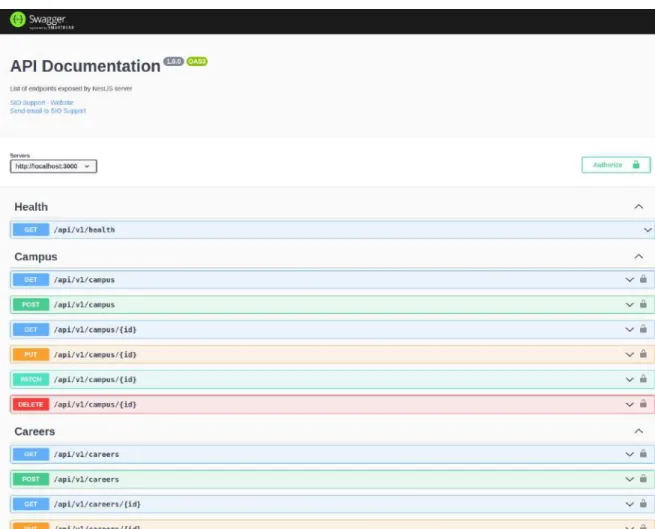Click lock icon on DELETE /api/v1/campus/{id} row

643,404
